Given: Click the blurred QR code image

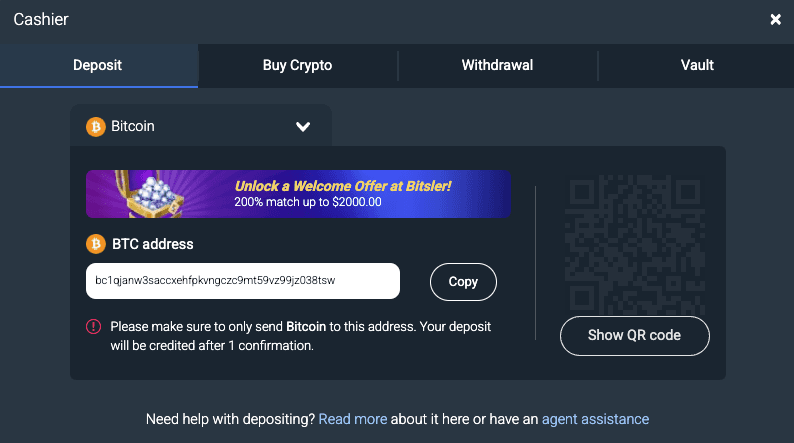Looking at the screenshot, I should [x=634, y=245].
